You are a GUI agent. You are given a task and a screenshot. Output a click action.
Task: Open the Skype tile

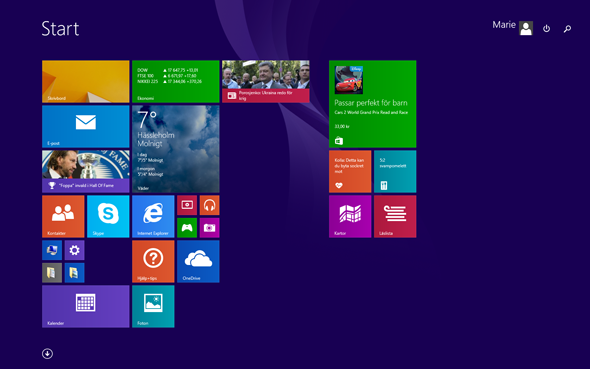pyautogui.click(x=108, y=216)
